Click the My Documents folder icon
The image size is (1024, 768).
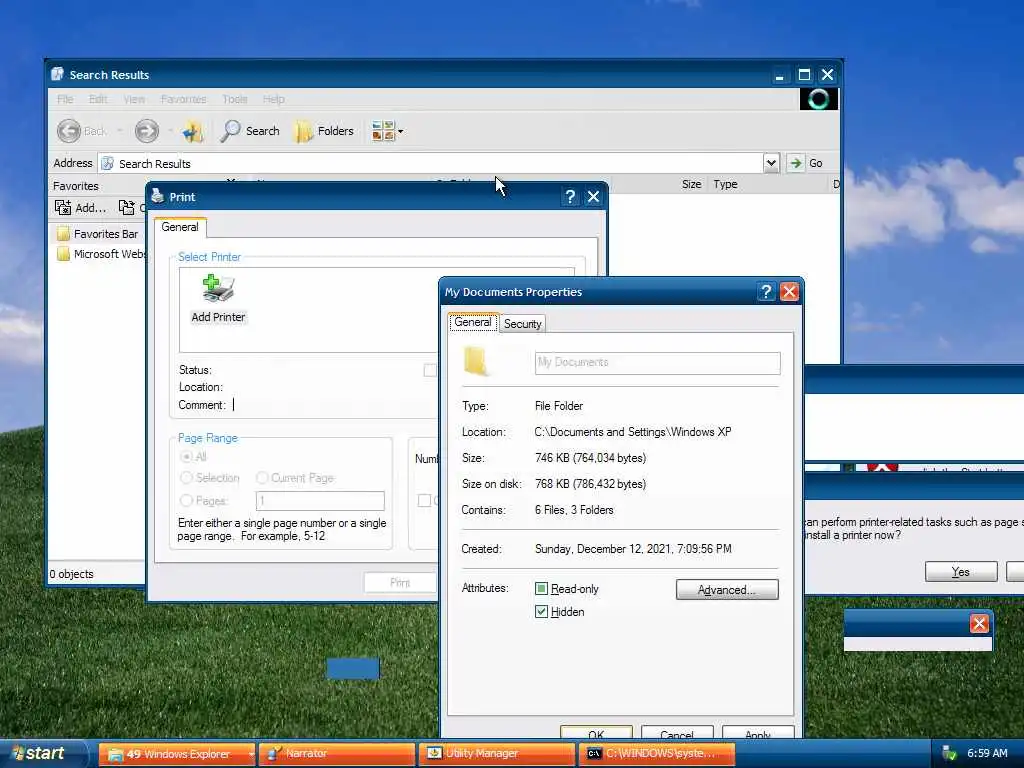476,361
